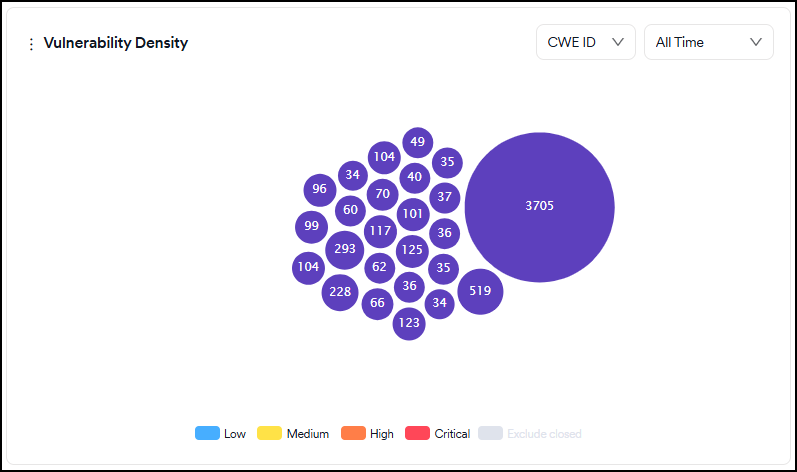Select the bubble labeled 123
Screen dimensions: 797x472
(x=409, y=323)
